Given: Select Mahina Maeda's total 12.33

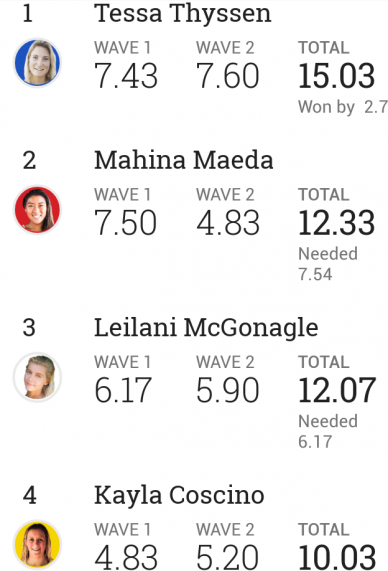Looking at the screenshot, I should [x=337, y=223].
